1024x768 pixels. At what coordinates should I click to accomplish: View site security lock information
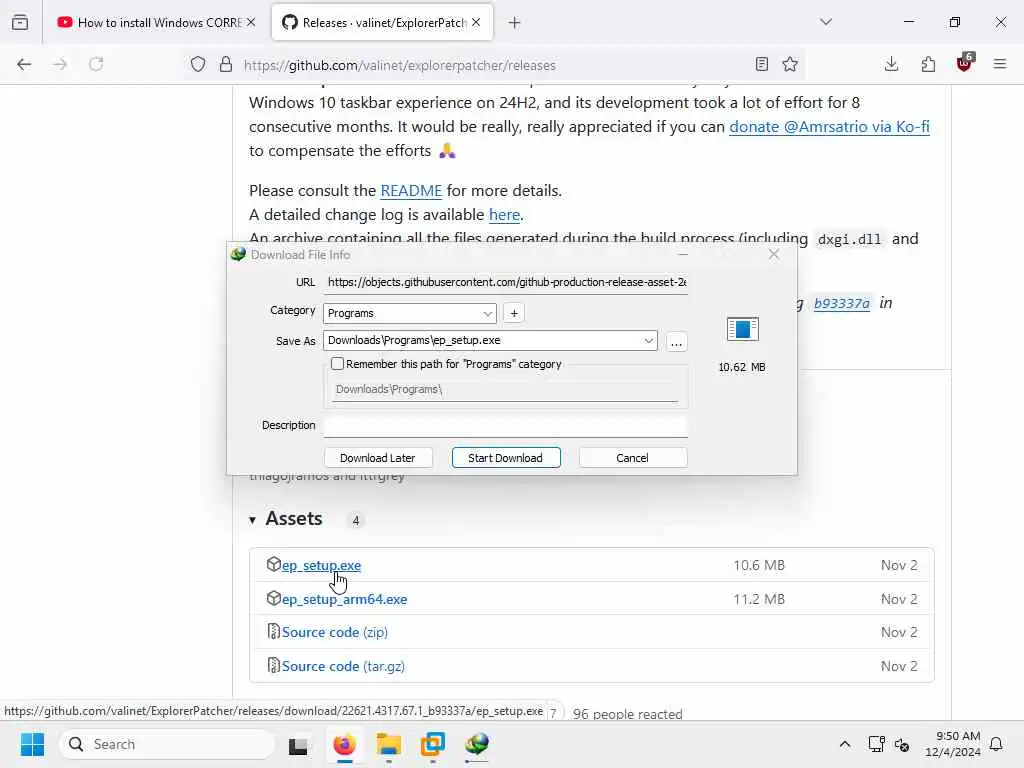click(x=226, y=64)
